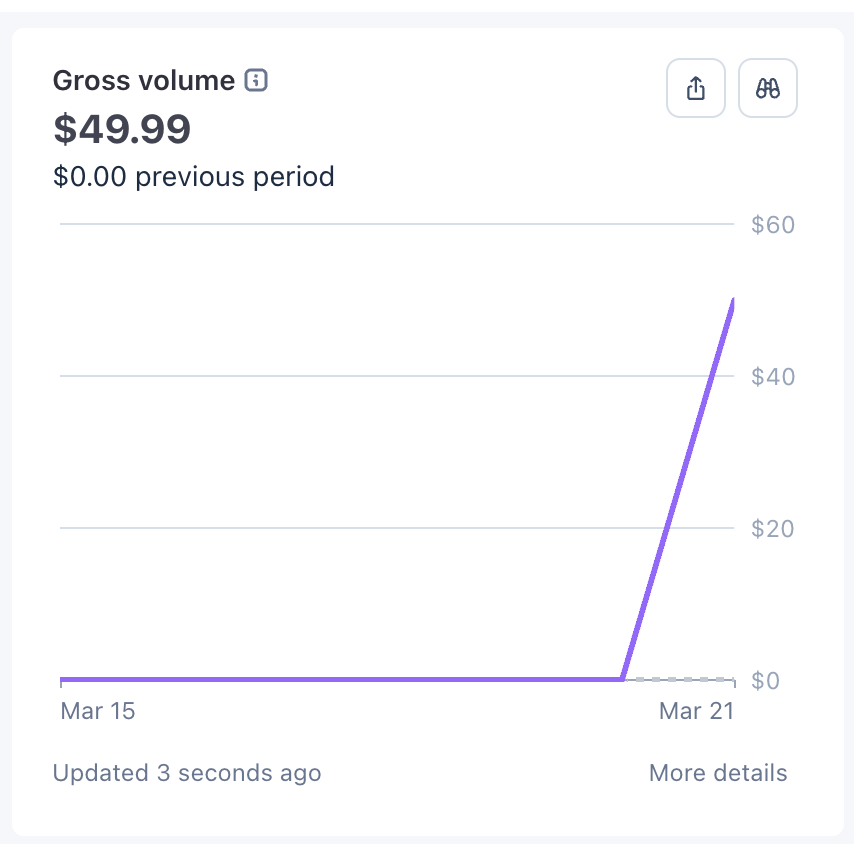The image size is (854, 844).
Task: Click the $20 horizontal gridline
Action: (359, 528)
